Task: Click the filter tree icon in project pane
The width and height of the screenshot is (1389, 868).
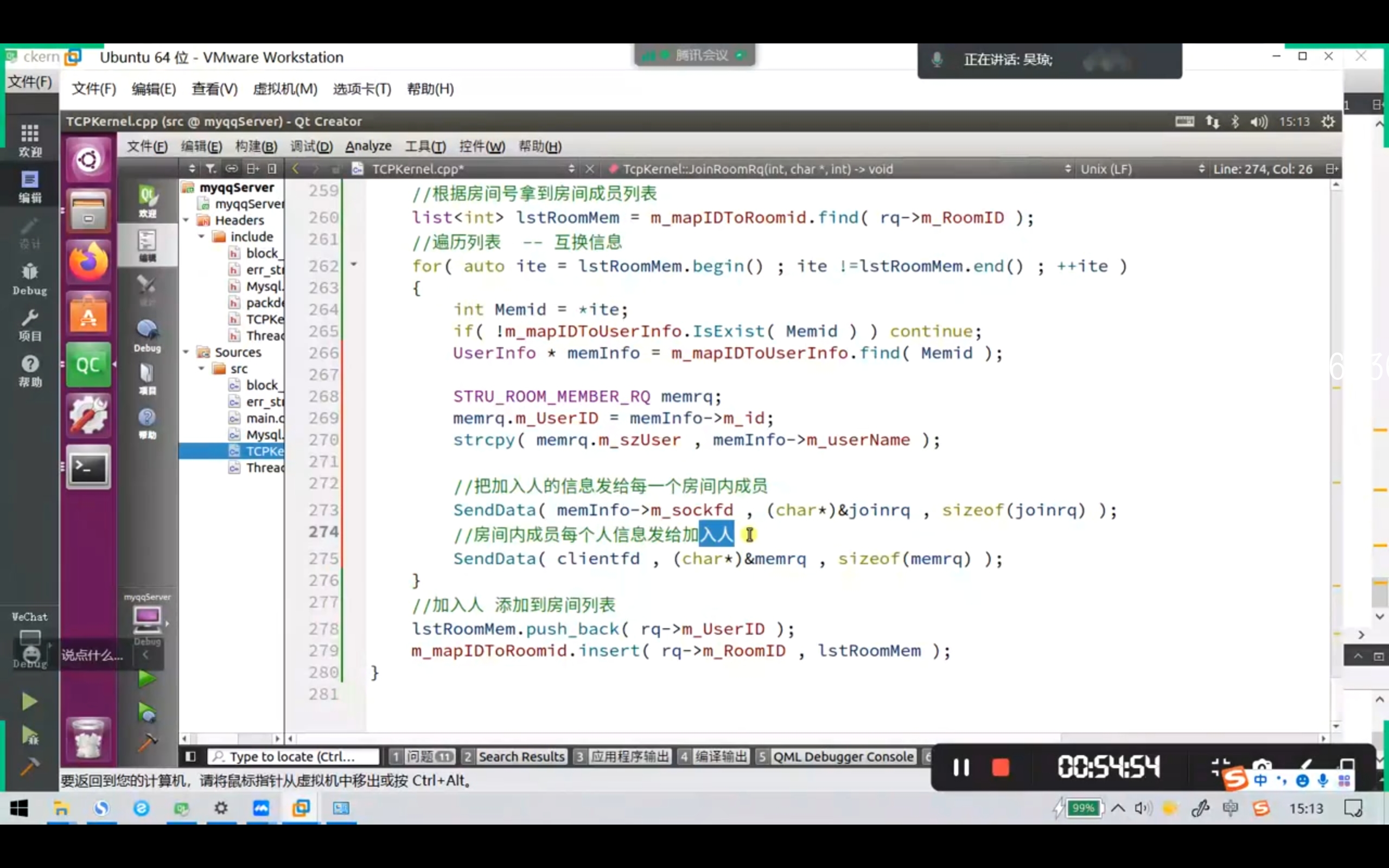Action: [211, 169]
